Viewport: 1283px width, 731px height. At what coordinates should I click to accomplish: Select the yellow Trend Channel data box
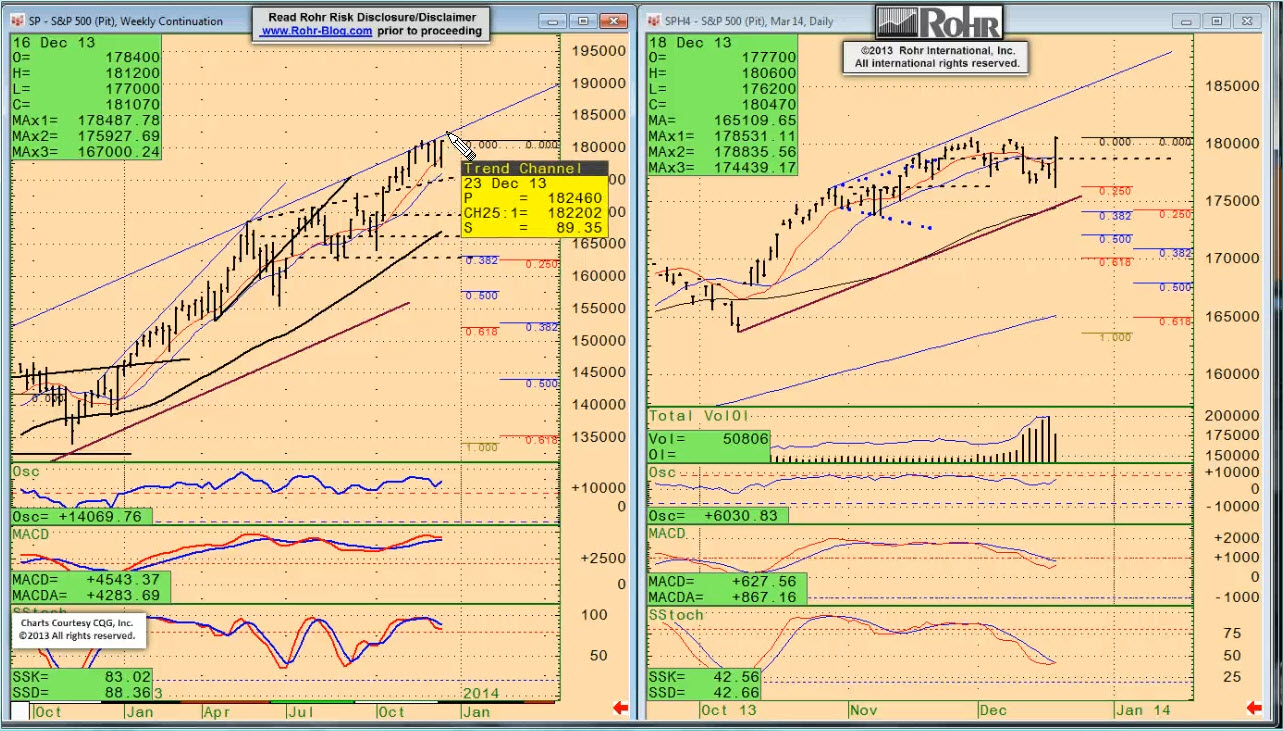coord(534,199)
